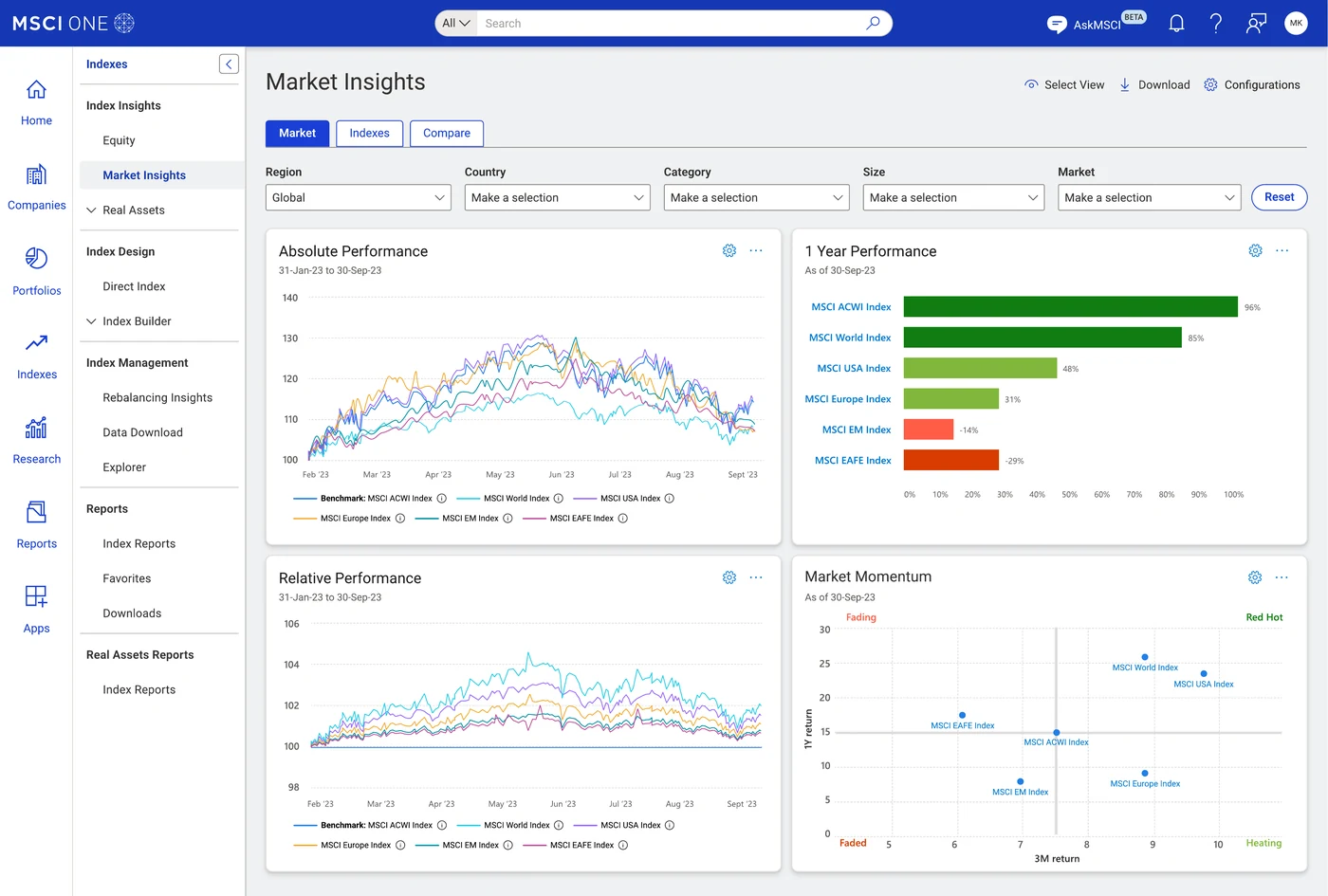Open Relative Performance more options menu
1328x896 pixels.
(756, 577)
